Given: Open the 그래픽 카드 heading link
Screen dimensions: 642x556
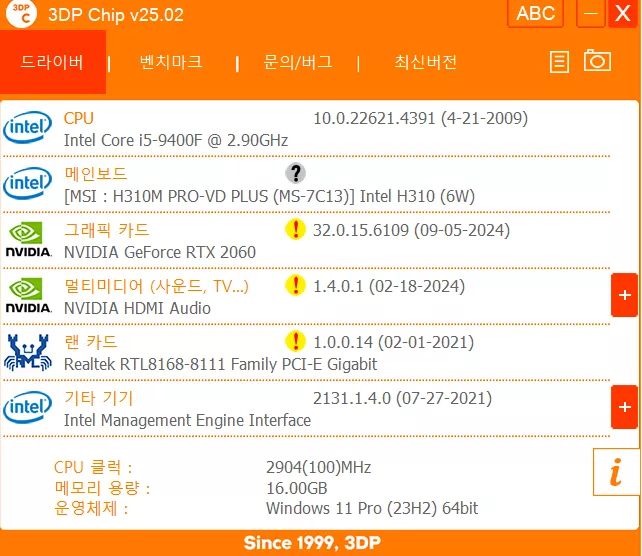Looking at the screenshot, I should (x=106, y=230).
